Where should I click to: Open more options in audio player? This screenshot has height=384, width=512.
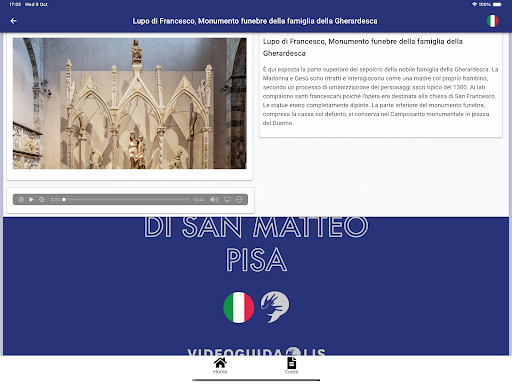pyautogui.click(x=239, y=199)
